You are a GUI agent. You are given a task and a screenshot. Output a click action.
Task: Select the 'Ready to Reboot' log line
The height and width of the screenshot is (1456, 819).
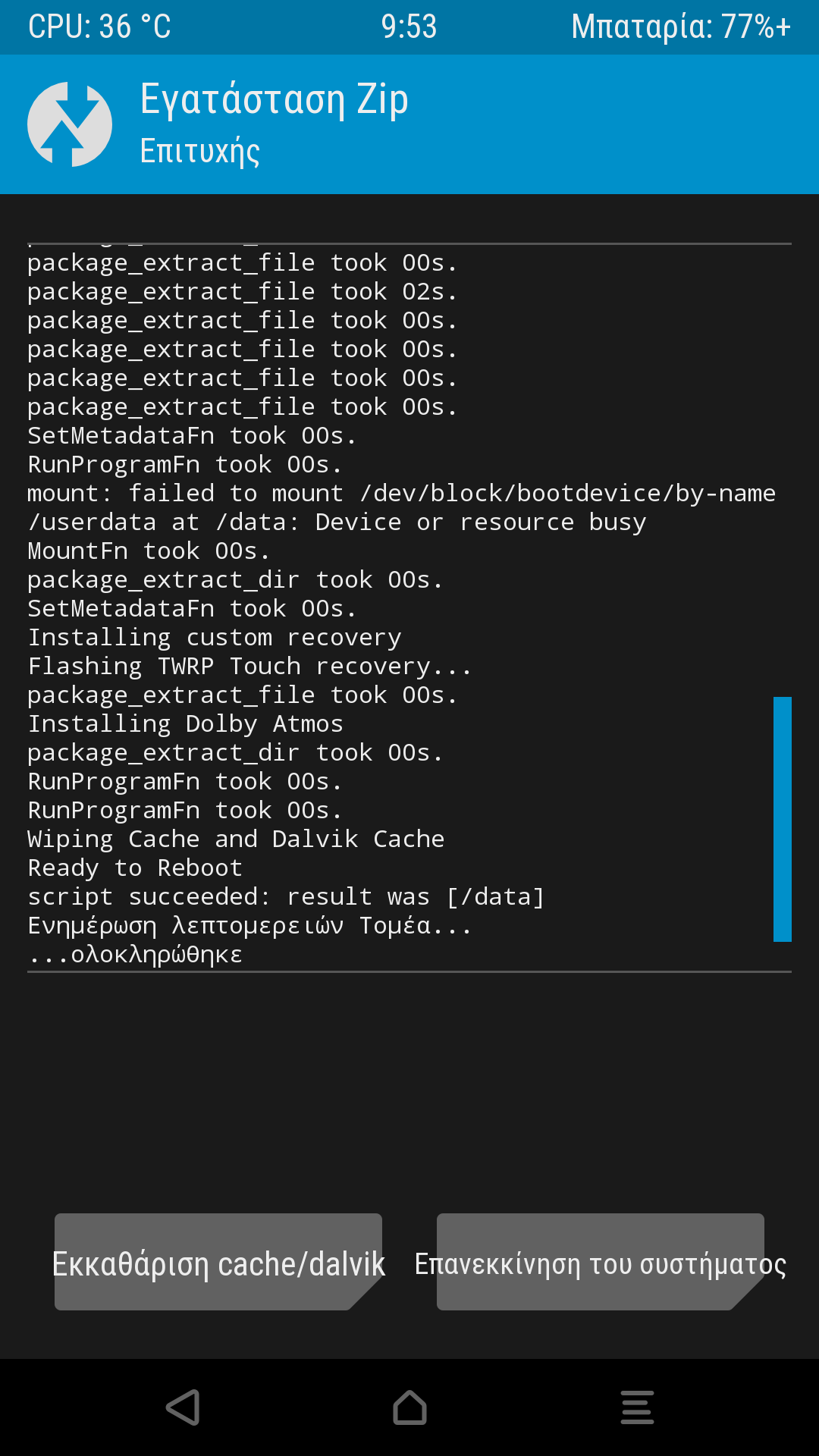click(x=135, y=868)
